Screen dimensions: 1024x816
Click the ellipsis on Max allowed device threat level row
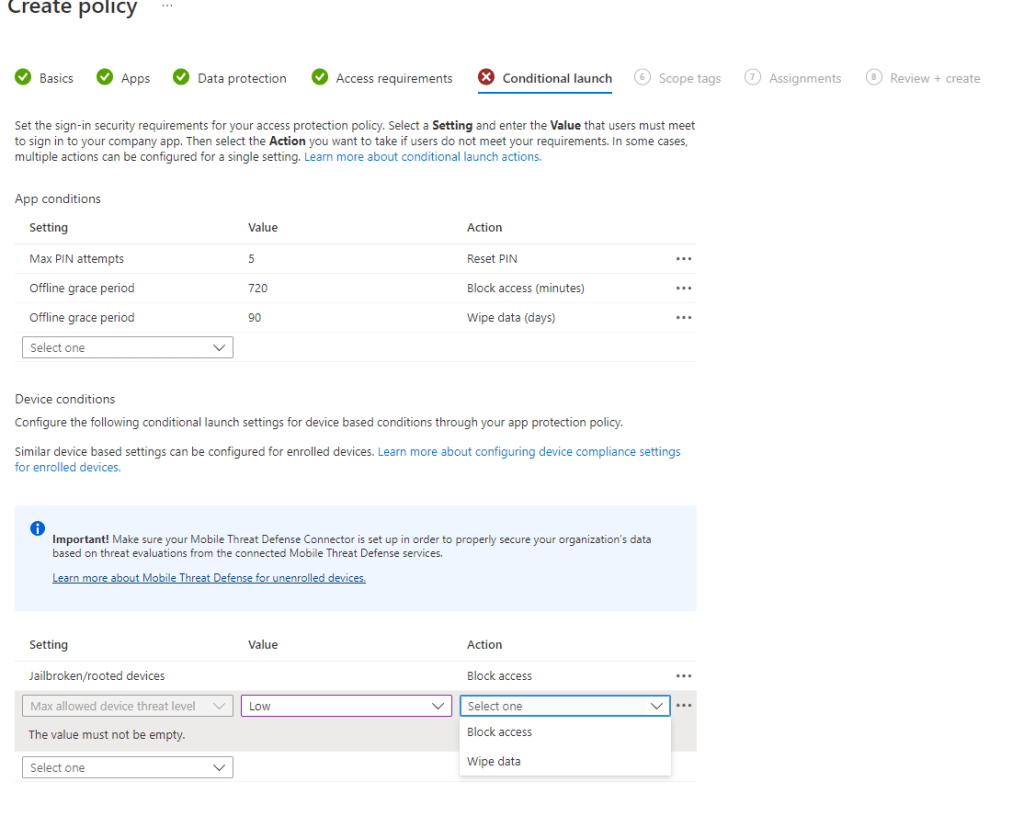coord(684,705)
